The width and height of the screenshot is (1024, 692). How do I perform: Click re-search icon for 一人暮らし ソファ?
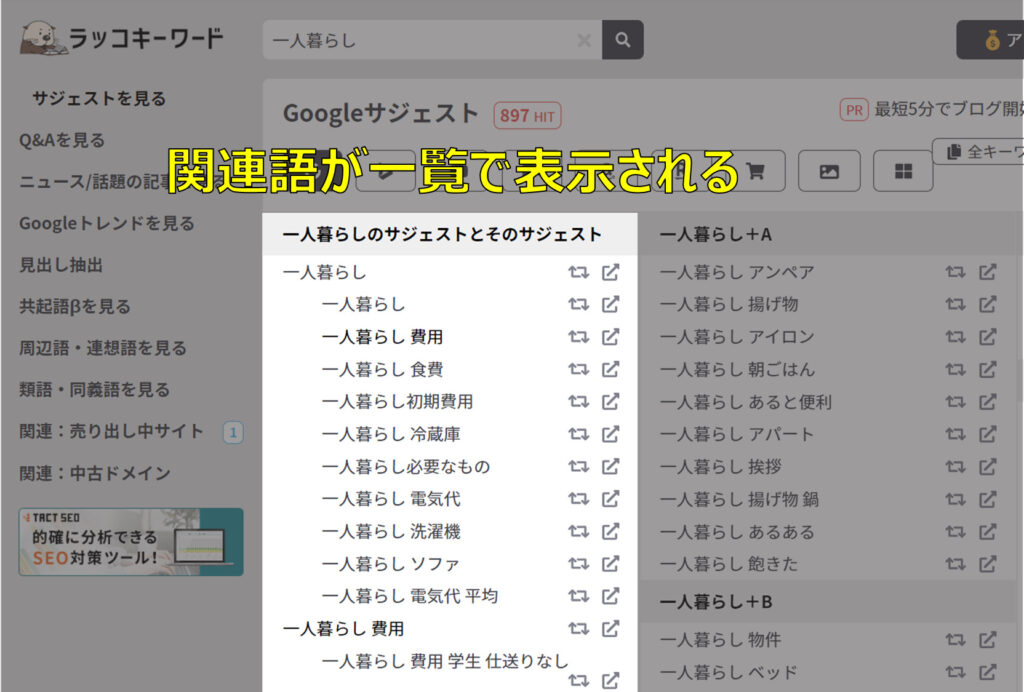click(x=578, y=563)
